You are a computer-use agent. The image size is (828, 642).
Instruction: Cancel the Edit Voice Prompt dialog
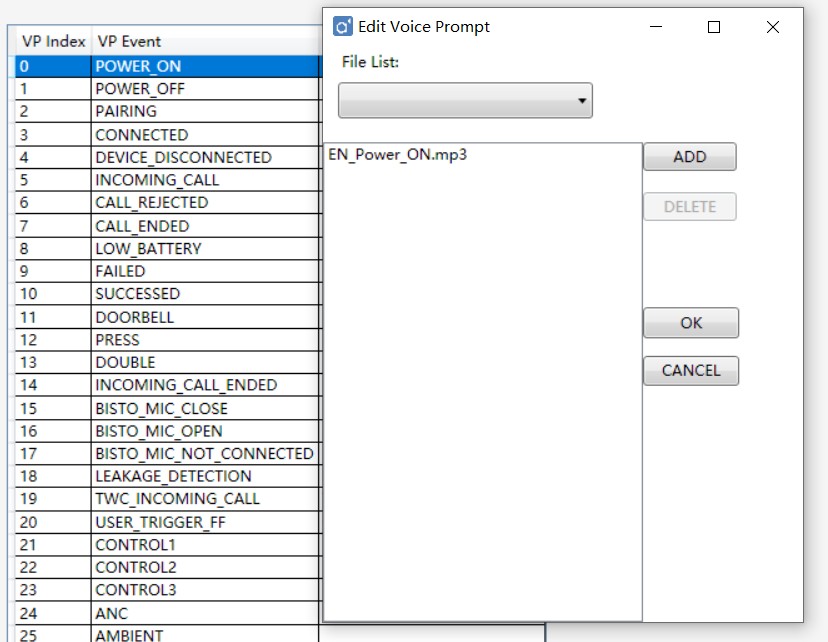click(x=690, y=370)
